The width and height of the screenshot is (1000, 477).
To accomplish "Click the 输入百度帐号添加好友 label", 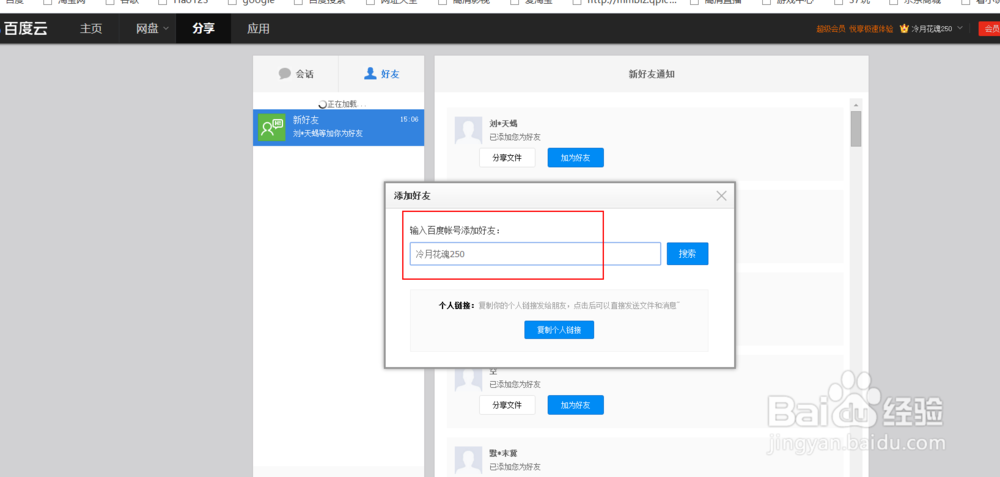I will click(455, 230).
